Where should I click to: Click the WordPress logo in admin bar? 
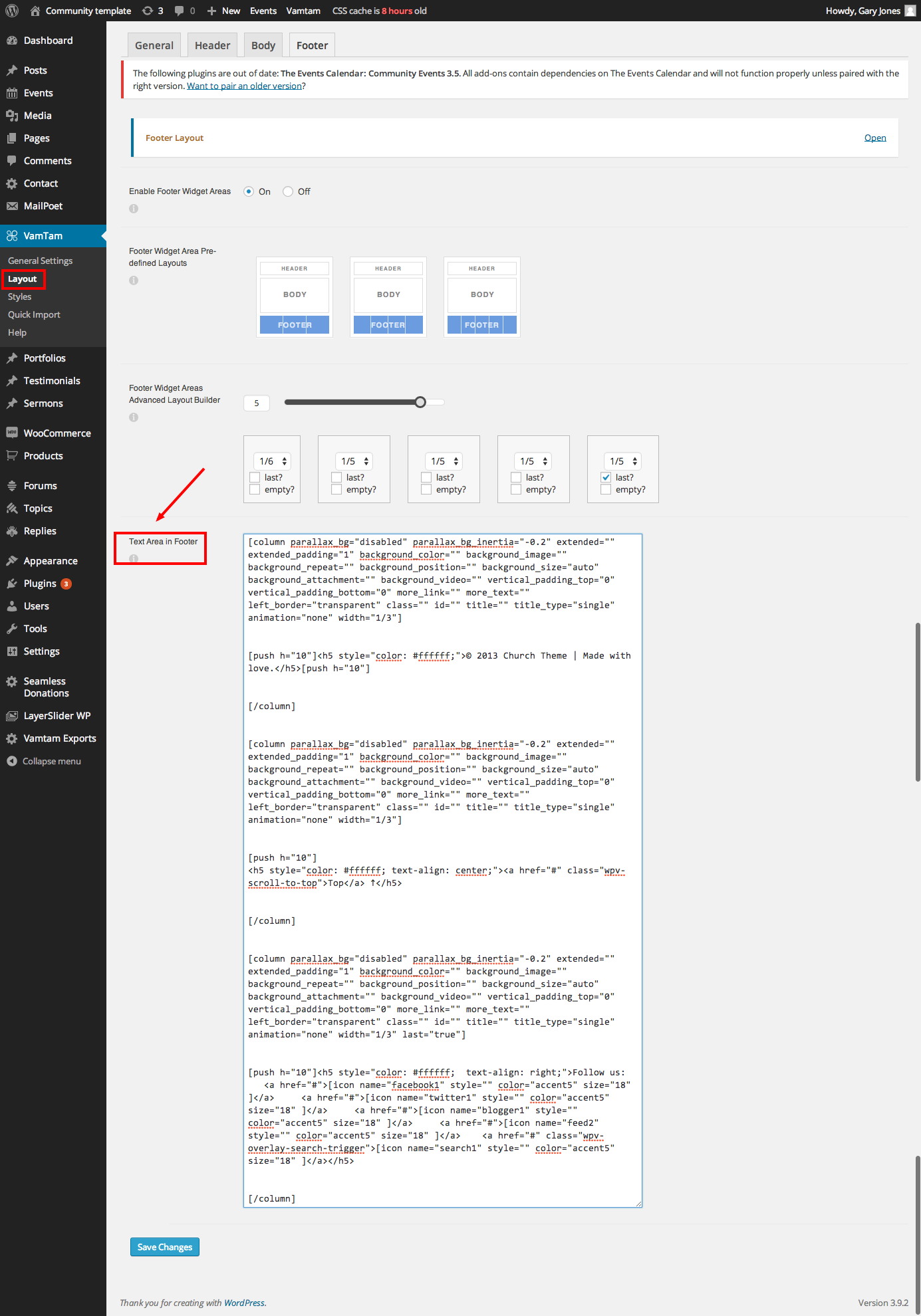(12, 11)
